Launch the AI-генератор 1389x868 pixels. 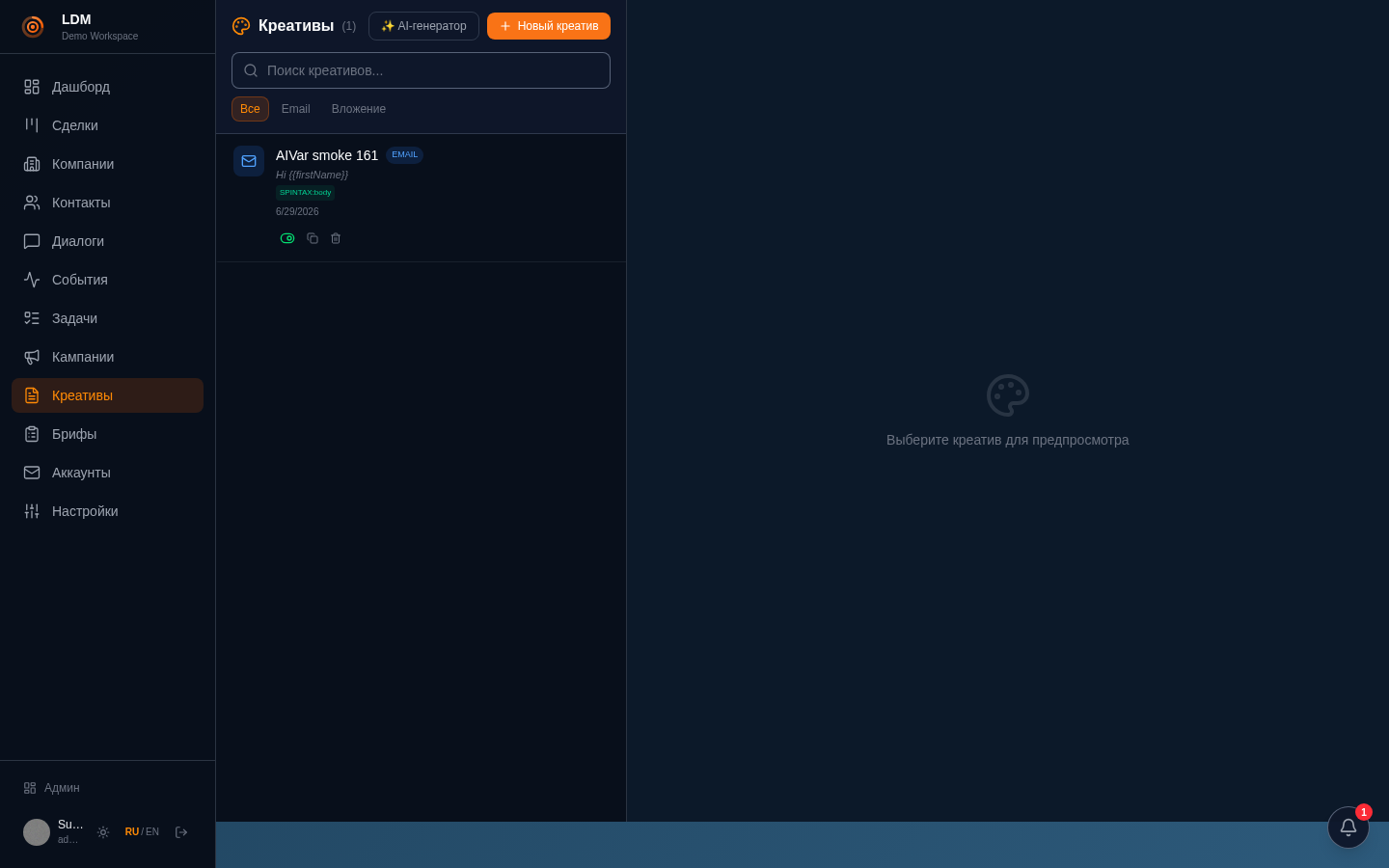423,26
